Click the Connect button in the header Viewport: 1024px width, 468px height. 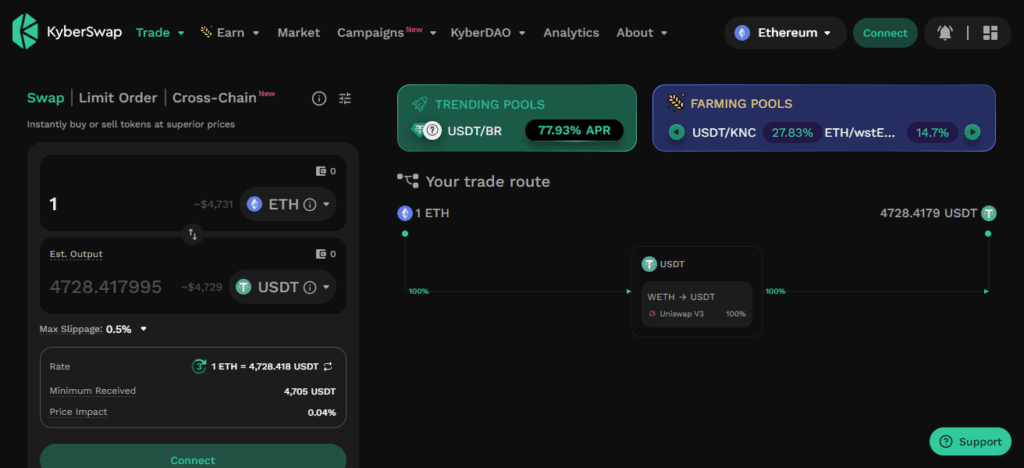885,33
